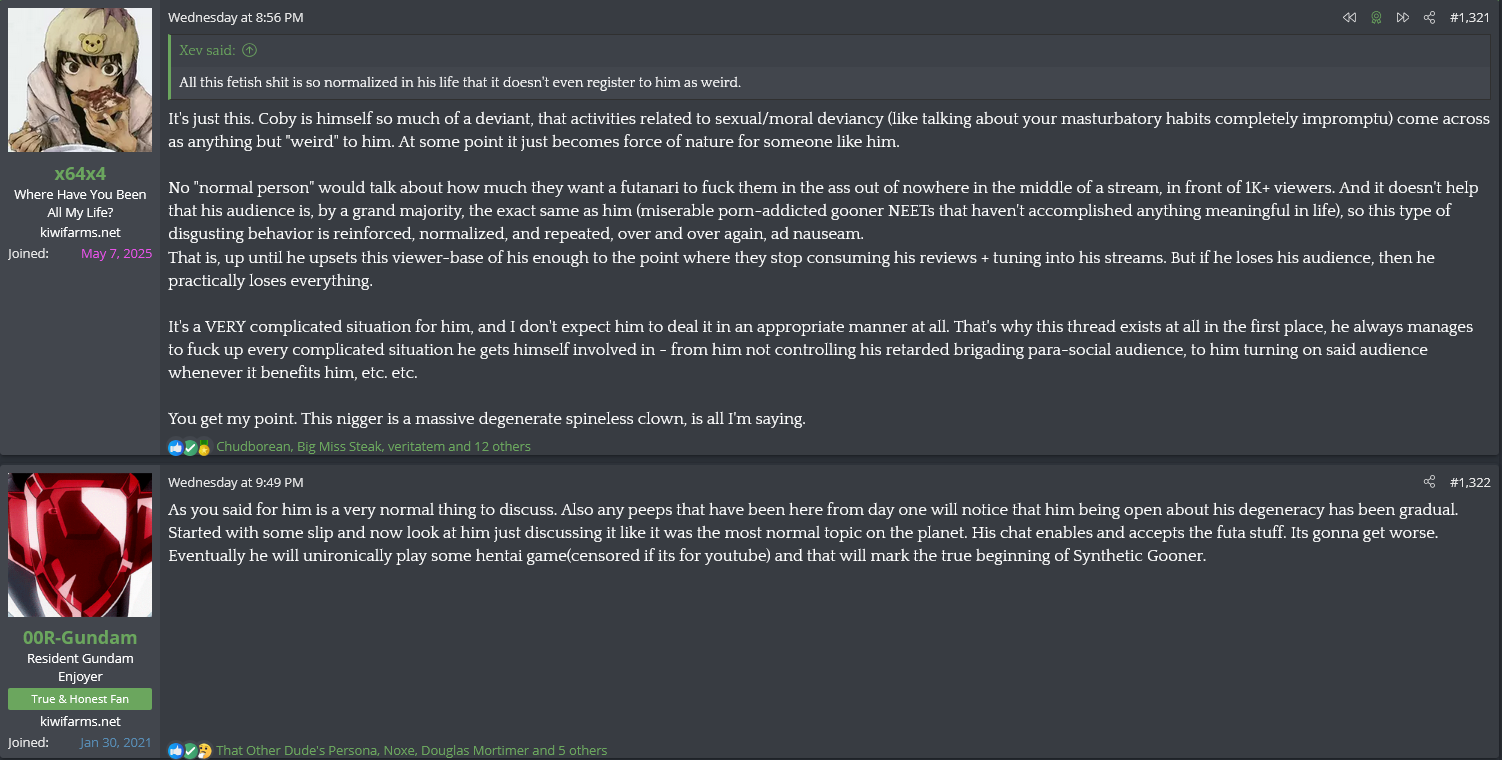
Task: View x64x4's avatar image
Action: click(80, 80)
